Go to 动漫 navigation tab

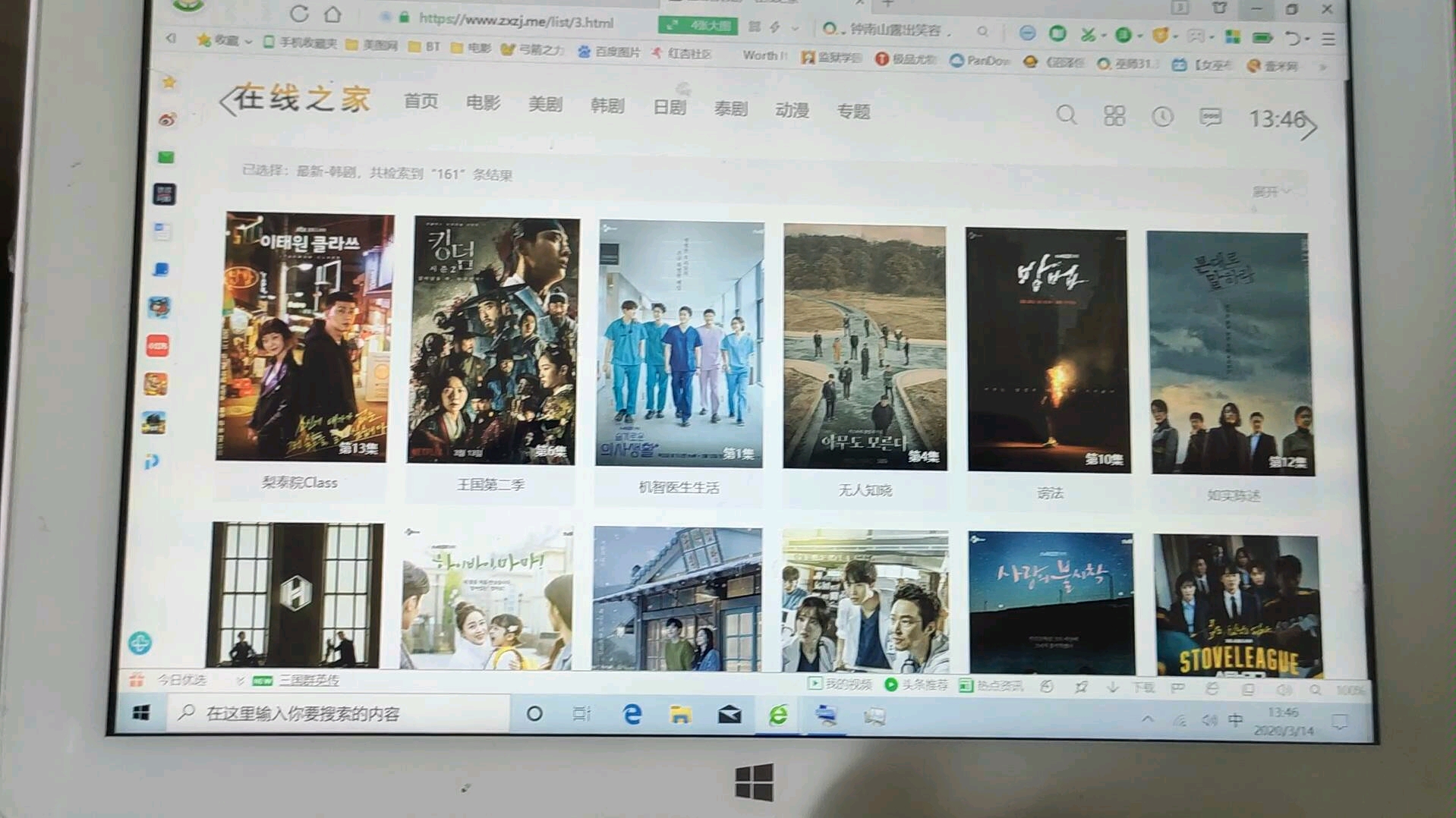tap(792, 110)
